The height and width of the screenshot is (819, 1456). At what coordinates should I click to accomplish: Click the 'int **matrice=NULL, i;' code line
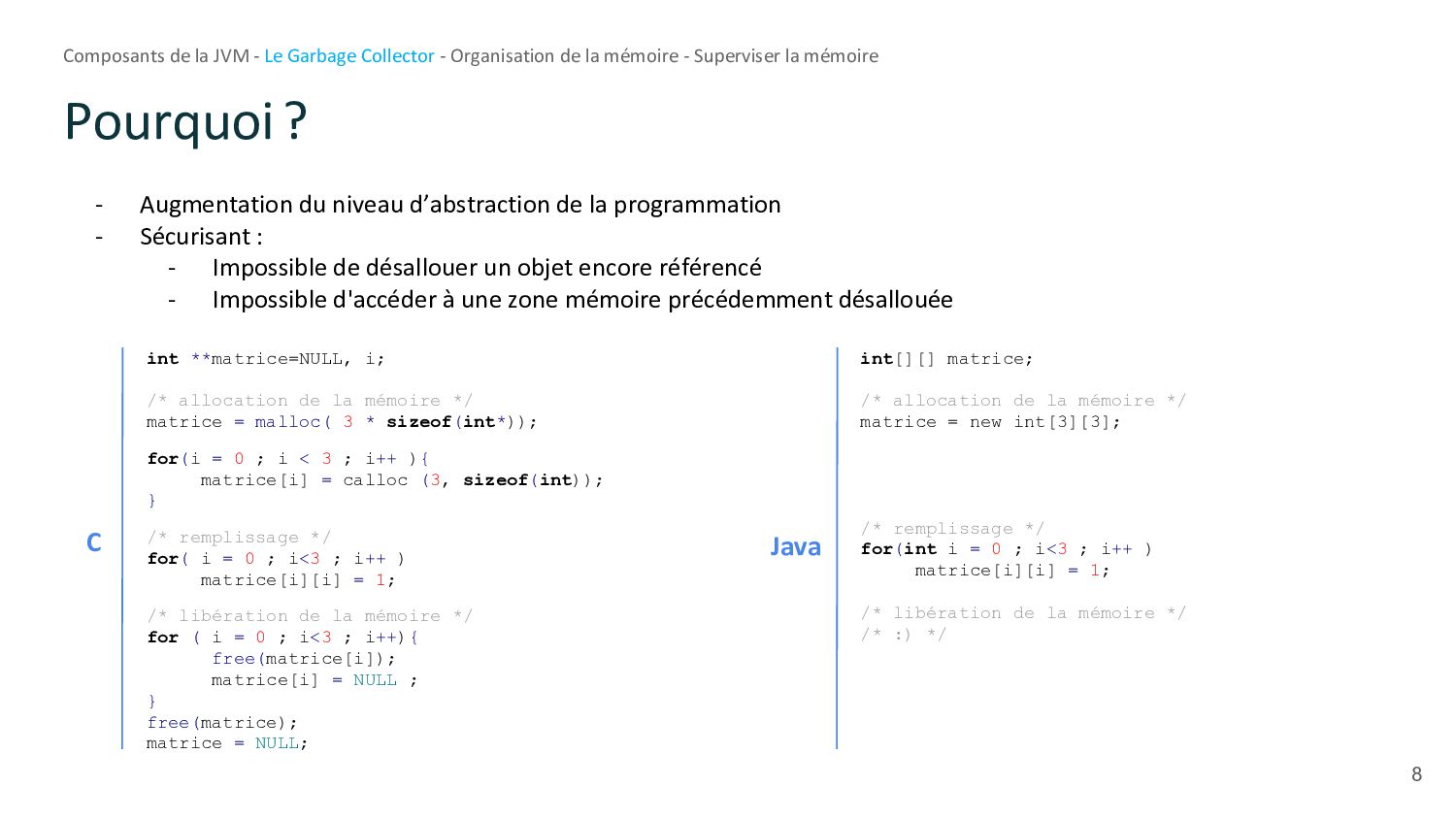(265, 359)
